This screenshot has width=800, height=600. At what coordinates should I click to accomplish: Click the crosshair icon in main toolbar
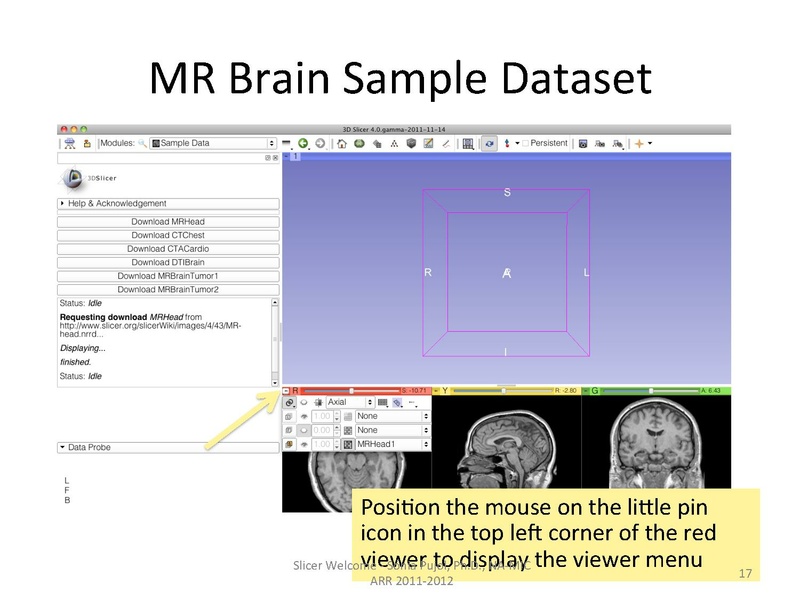pos(639,143)
